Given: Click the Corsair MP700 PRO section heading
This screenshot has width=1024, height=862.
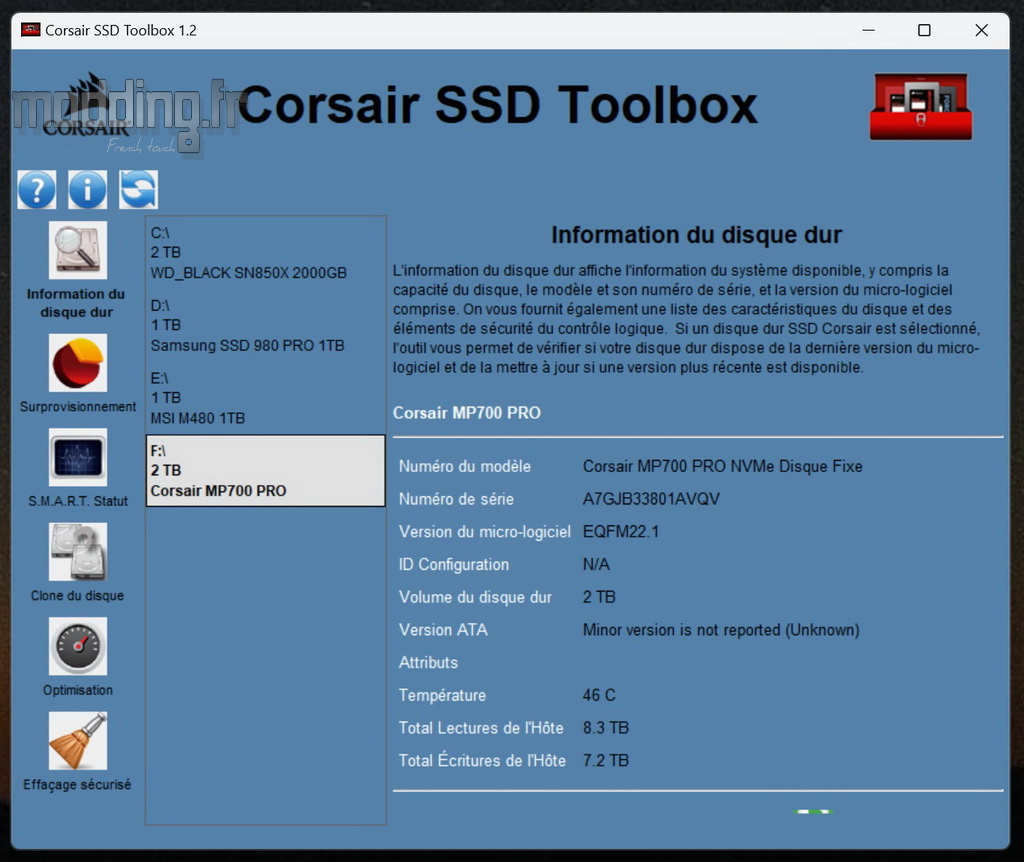Looking at the screenshot, I should pos(467,413).
